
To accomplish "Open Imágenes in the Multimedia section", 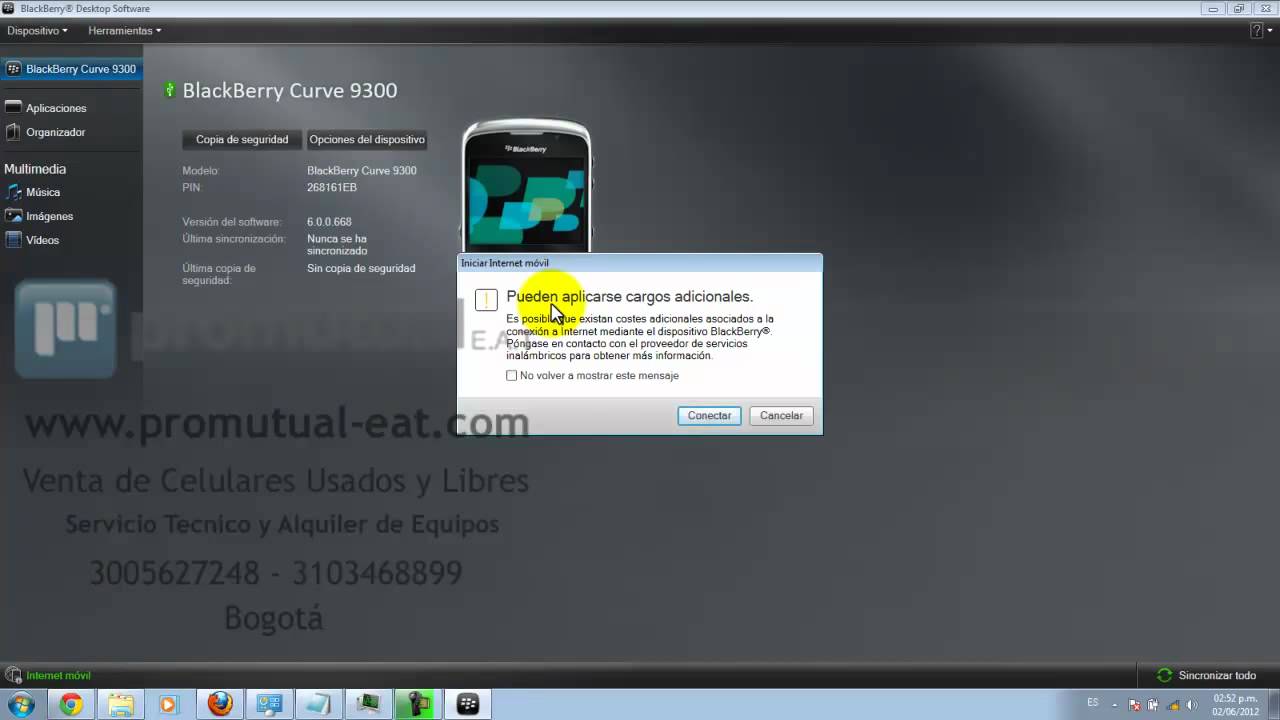I will [x=49, y=216].
